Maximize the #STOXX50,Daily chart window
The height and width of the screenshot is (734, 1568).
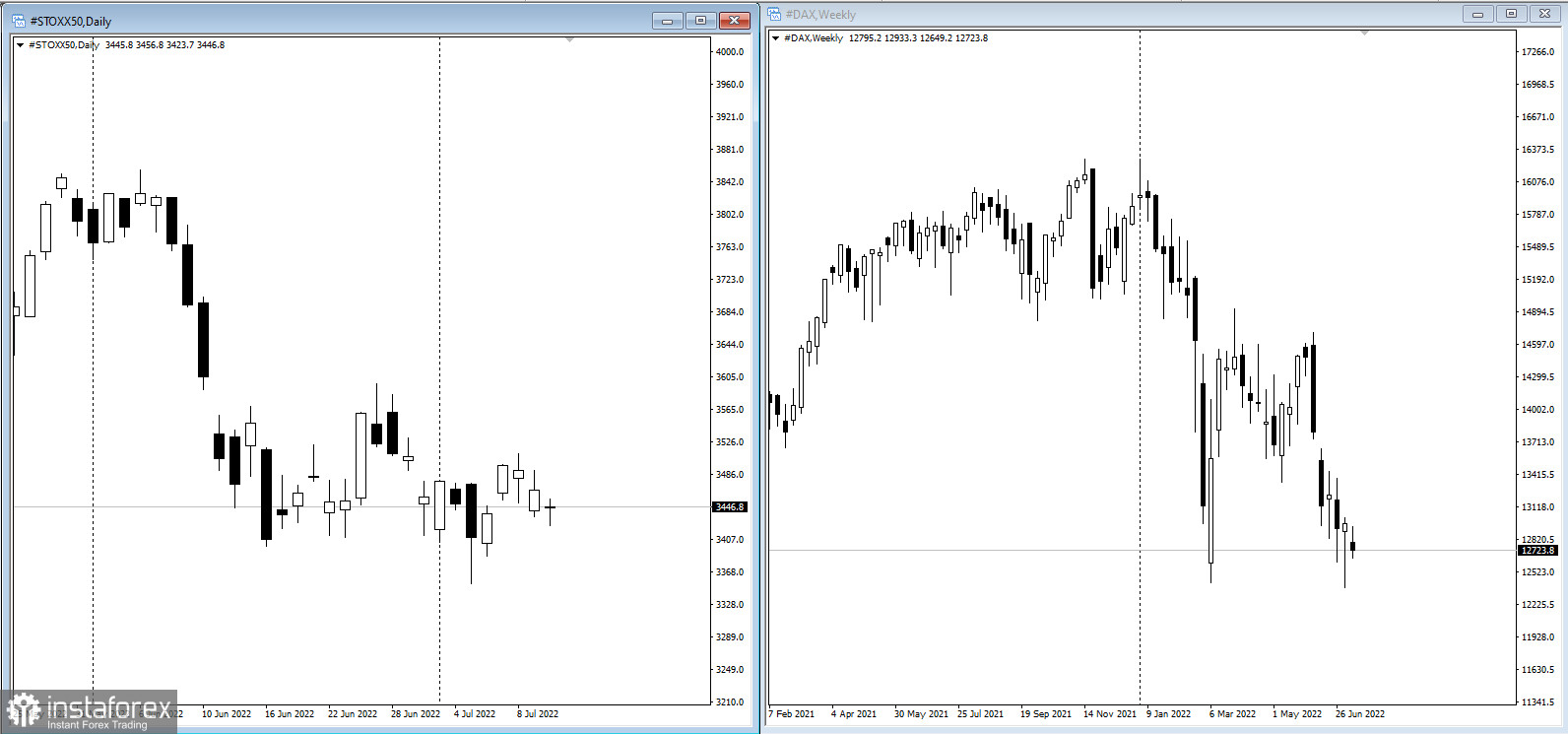(700, 21)
